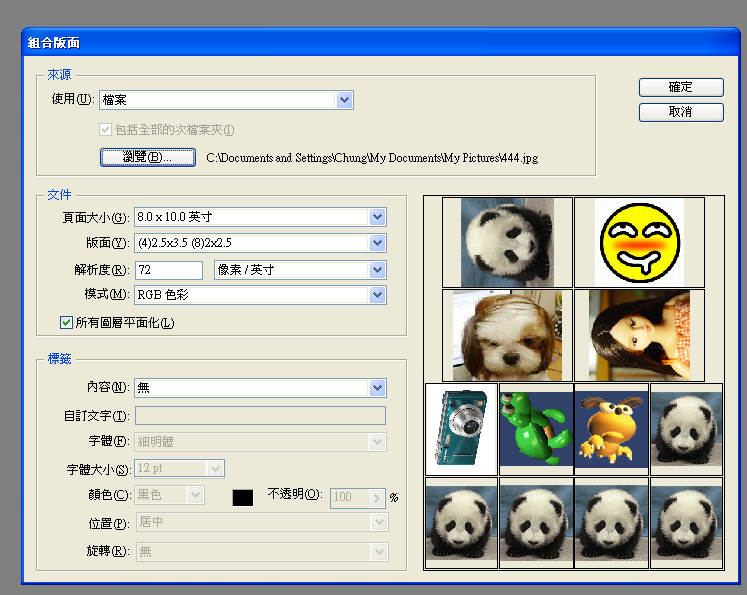Click the black color swatch for label color
Image resolution: width=747 pixels, height=595 pixels.
pos(242,497)
